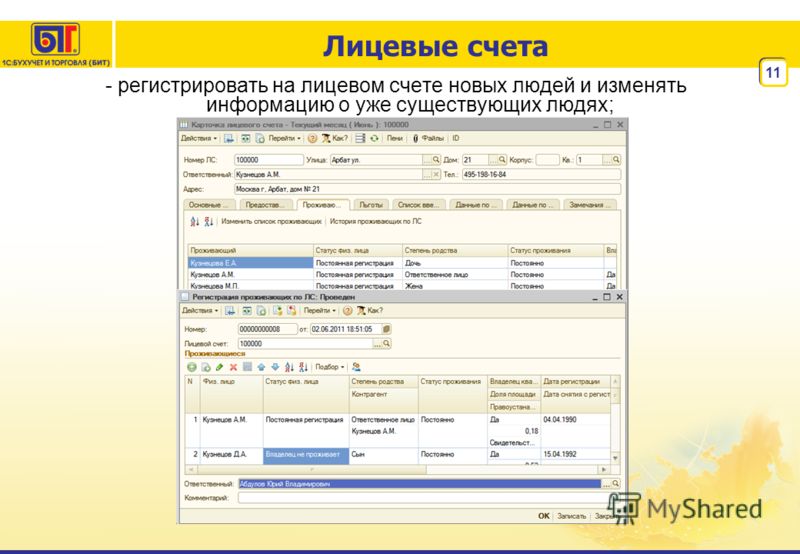800x554 pixels.
Task: Click the OK button
Action: [544, 516]
